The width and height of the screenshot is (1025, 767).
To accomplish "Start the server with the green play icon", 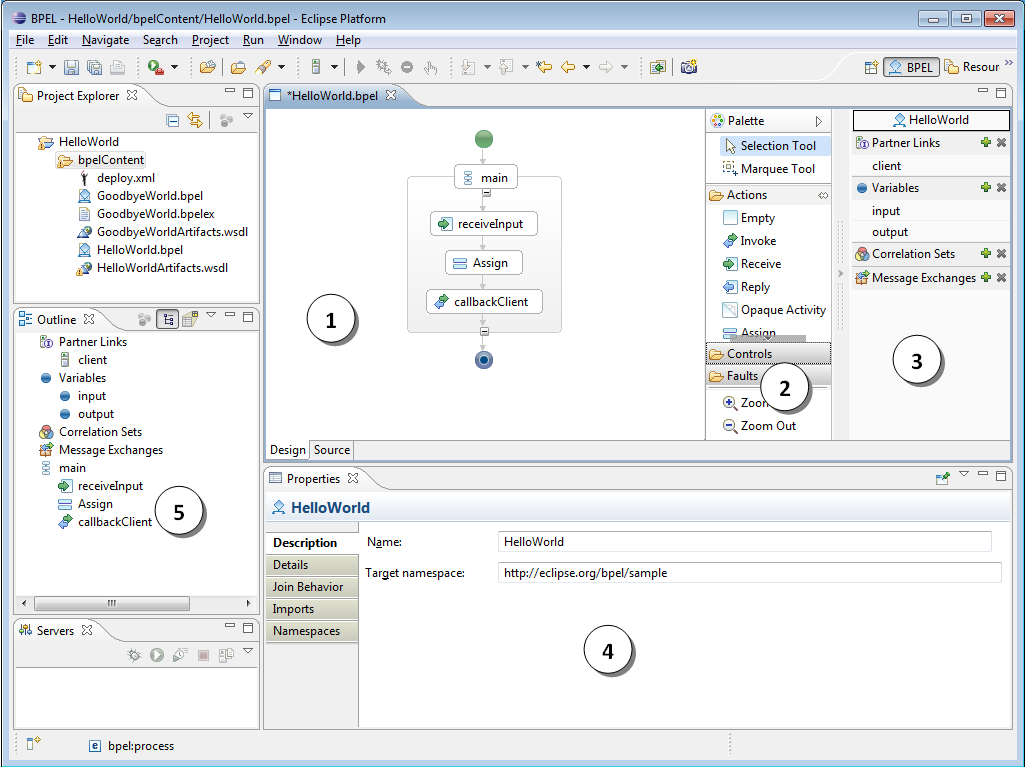I will 156,655.
